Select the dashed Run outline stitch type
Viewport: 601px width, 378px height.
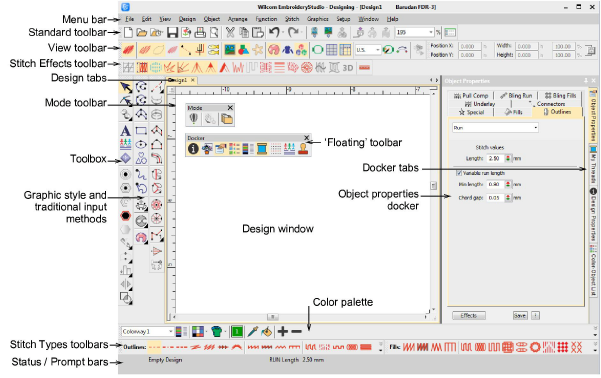(154, 347)
